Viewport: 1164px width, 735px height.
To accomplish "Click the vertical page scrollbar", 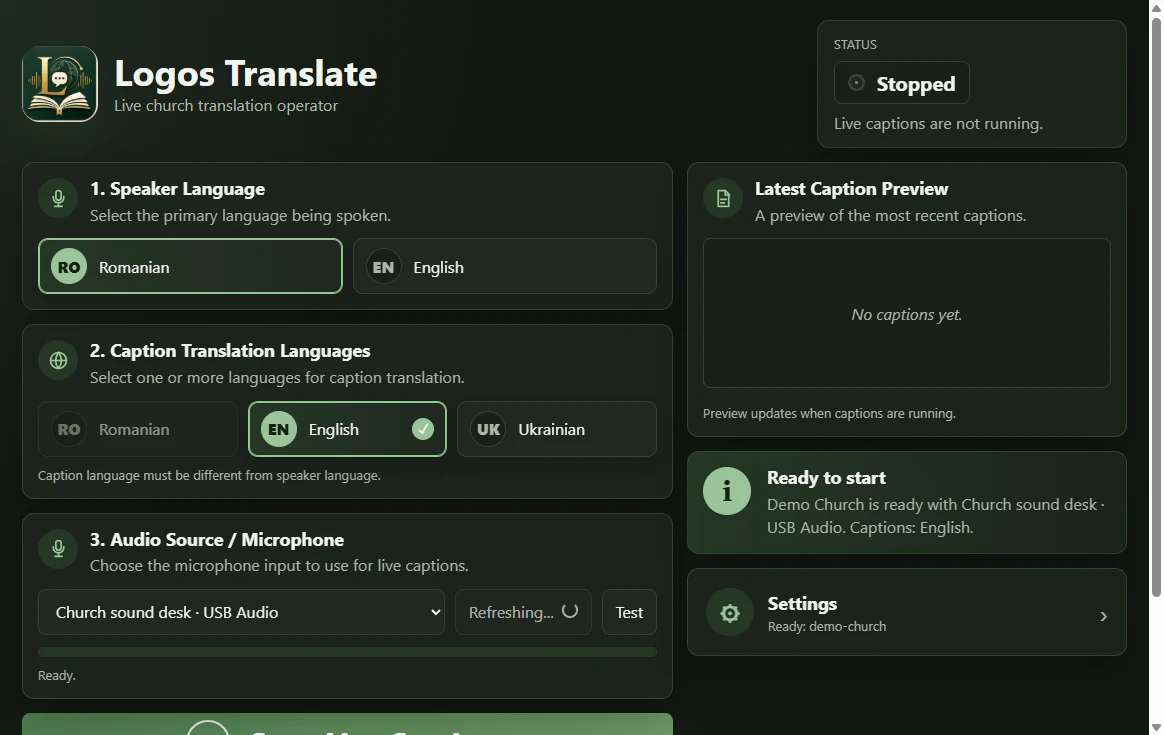I will click(1156, 306).
